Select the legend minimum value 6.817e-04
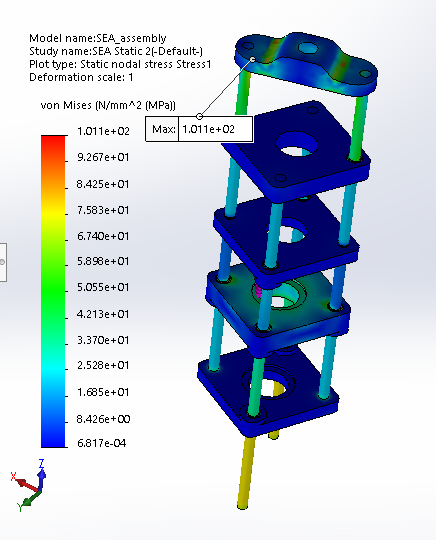Viewport: 436px width, 540px height. coord(102,443)
